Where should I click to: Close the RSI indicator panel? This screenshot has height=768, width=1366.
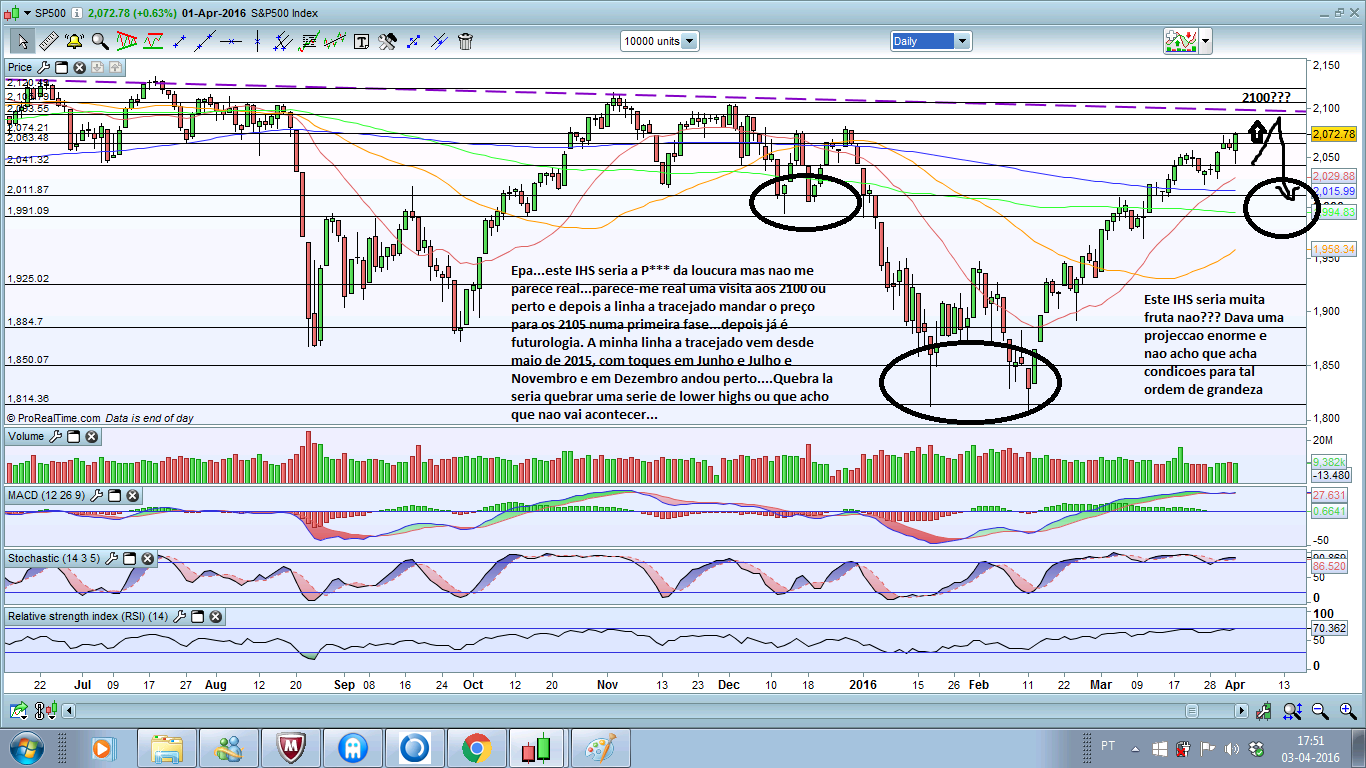click(x=216, y=616)
